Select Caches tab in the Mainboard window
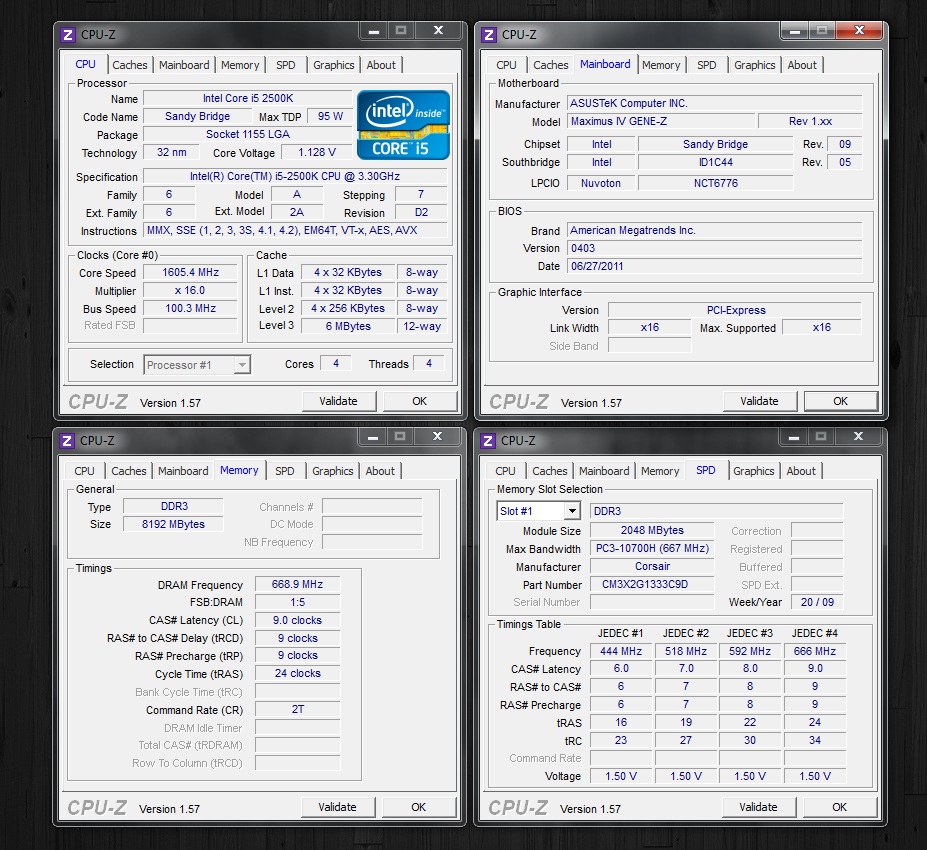 pos(551,65)
